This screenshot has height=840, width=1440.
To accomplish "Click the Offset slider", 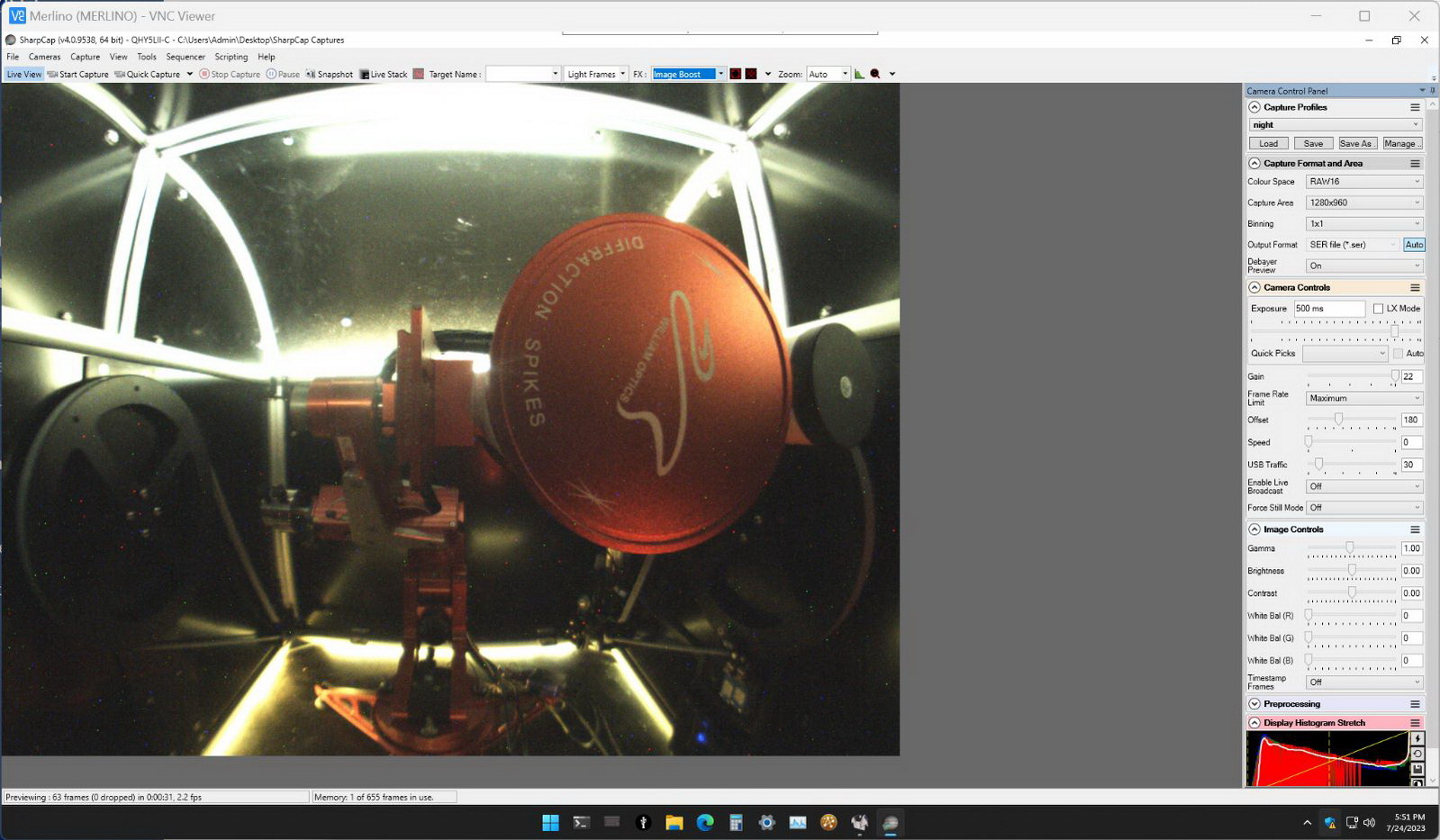I will point(1352,420).
